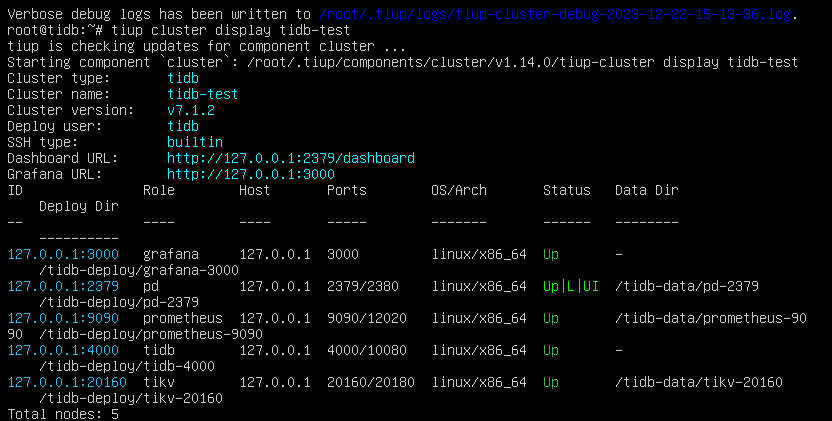The image size is (832, 421).
Task: Open the Grafana URL http://127.0.0.1:3000
Action: pyautogui.click(x=250, y=174)
